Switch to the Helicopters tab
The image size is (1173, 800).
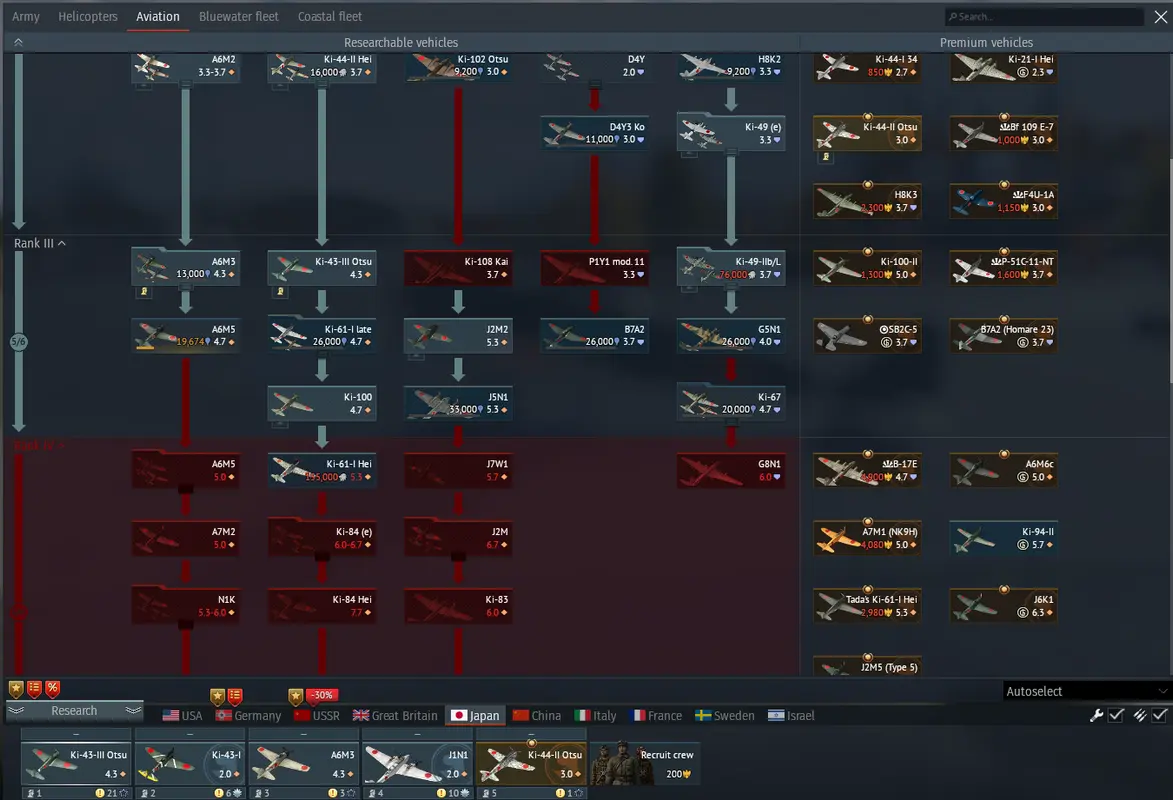tap(88, 17)
